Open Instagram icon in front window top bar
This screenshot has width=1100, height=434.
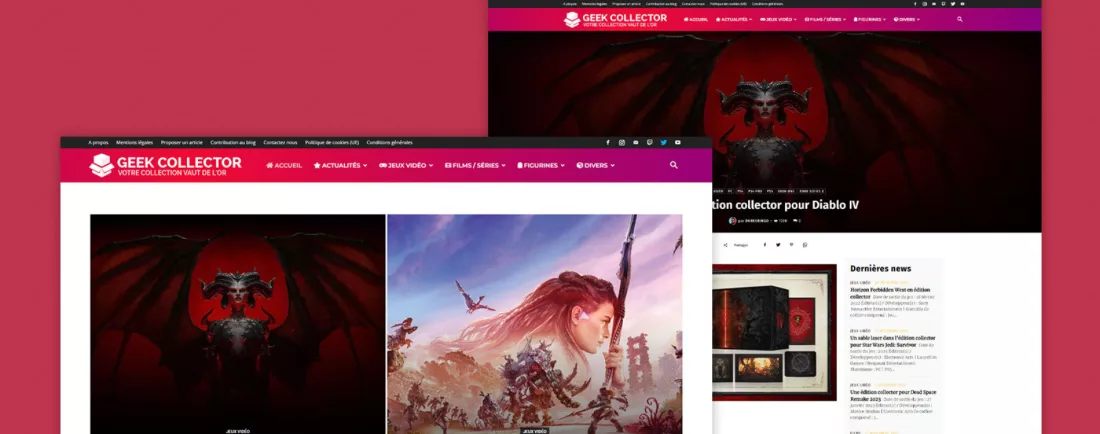[622, 142]
